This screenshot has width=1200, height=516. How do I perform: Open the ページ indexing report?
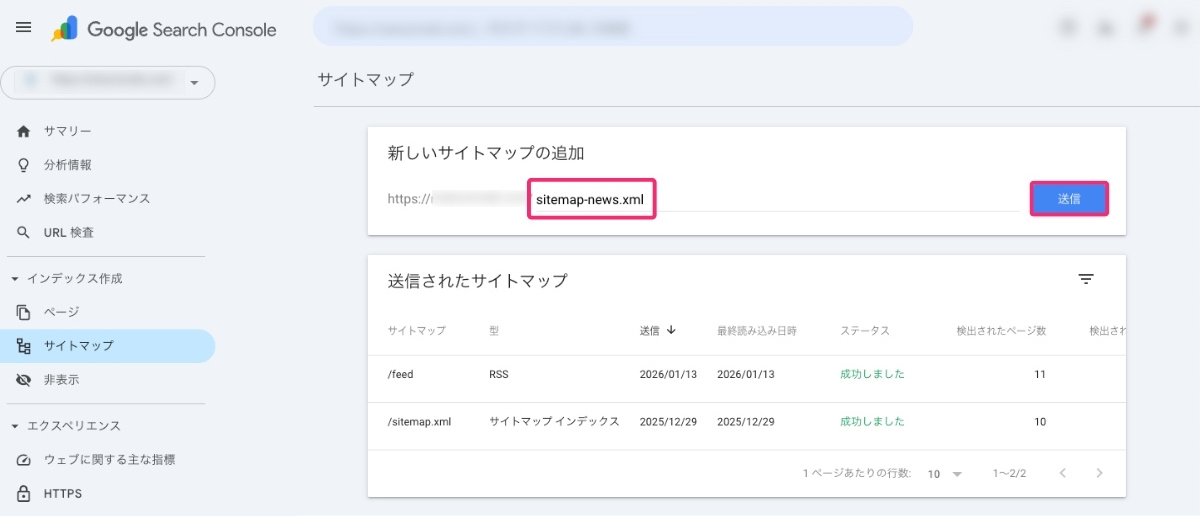coord(61,313)
